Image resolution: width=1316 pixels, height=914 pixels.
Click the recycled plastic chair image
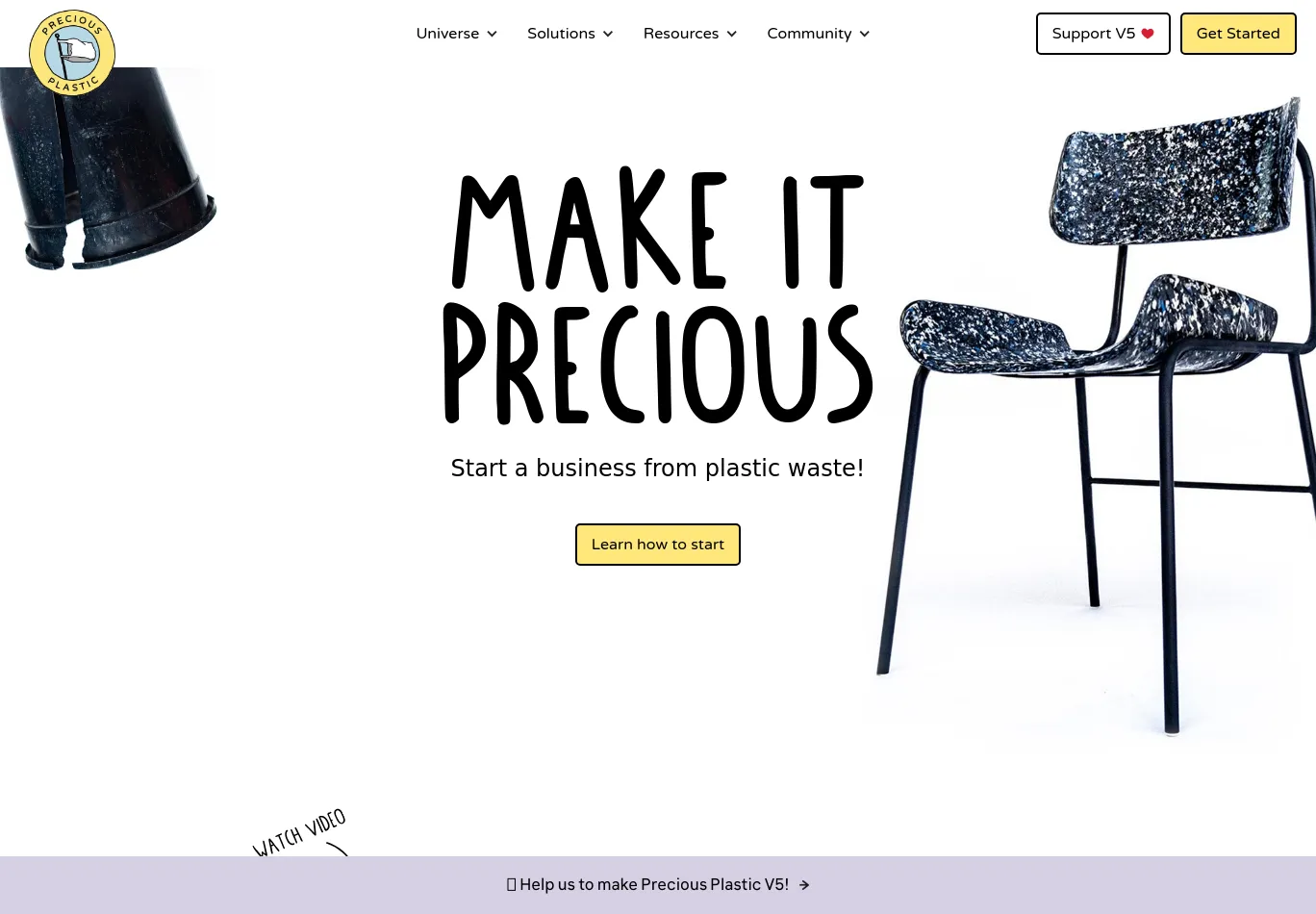1097,414
